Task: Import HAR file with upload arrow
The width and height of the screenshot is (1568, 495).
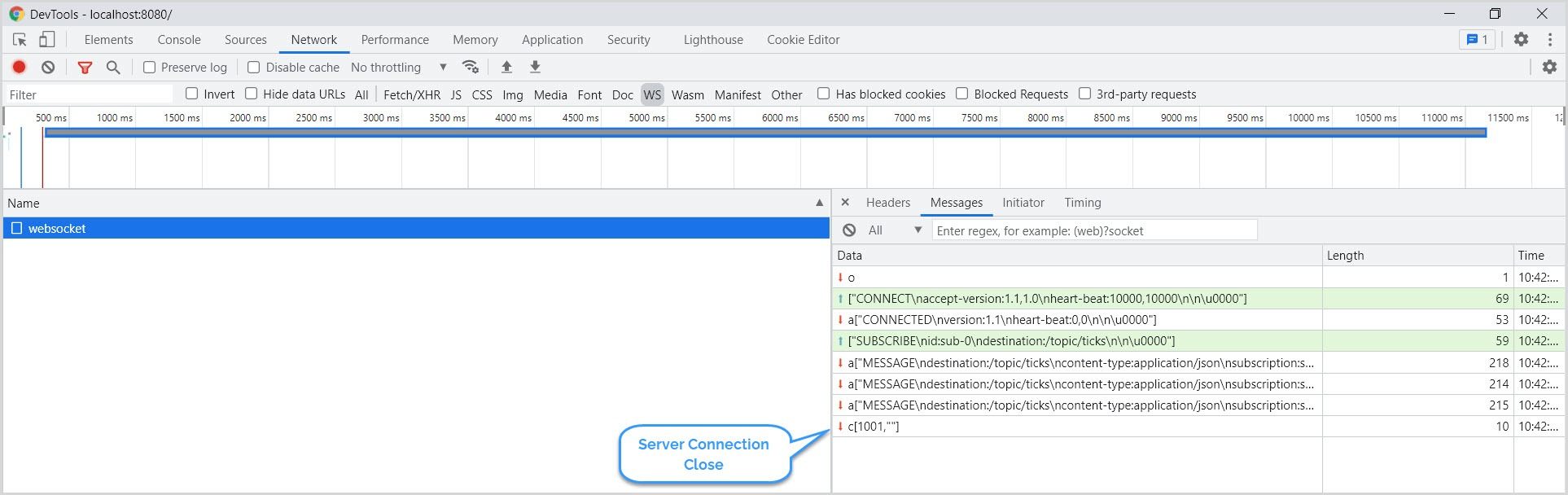Action: (506, 67)
